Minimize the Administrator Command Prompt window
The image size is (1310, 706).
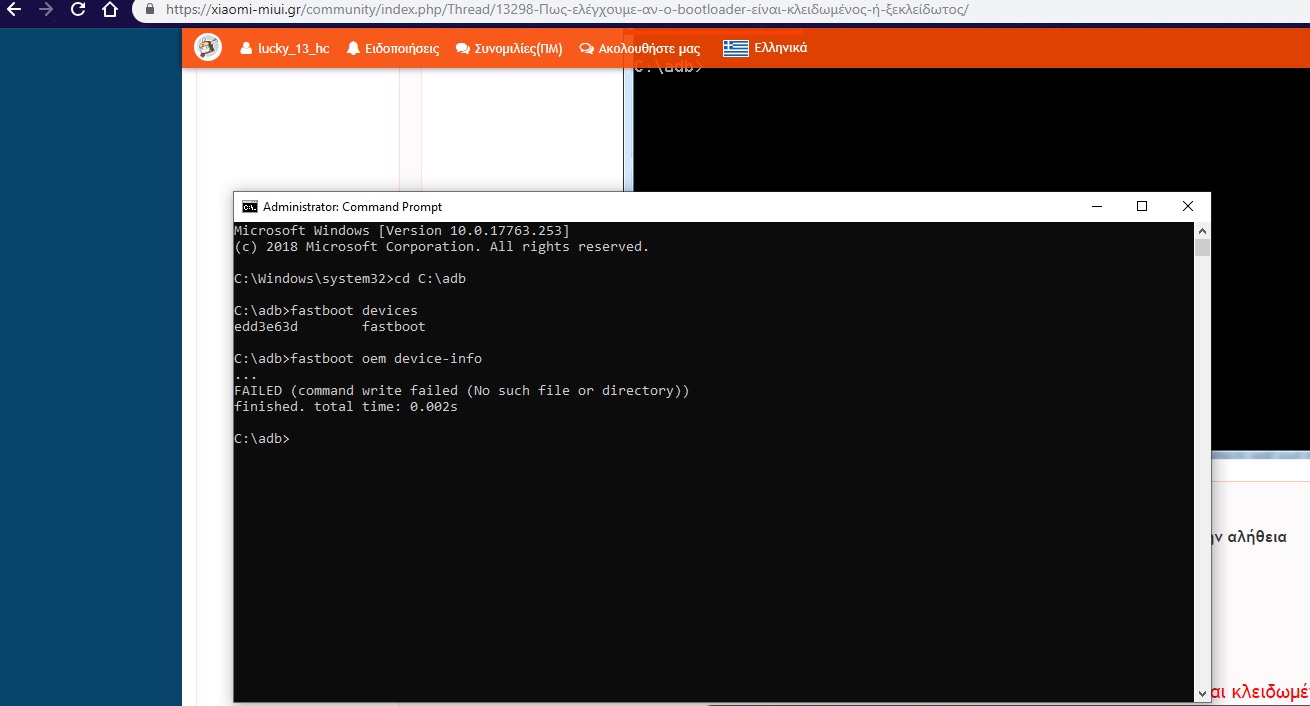pyautogui.click(x=1096, y=207)
